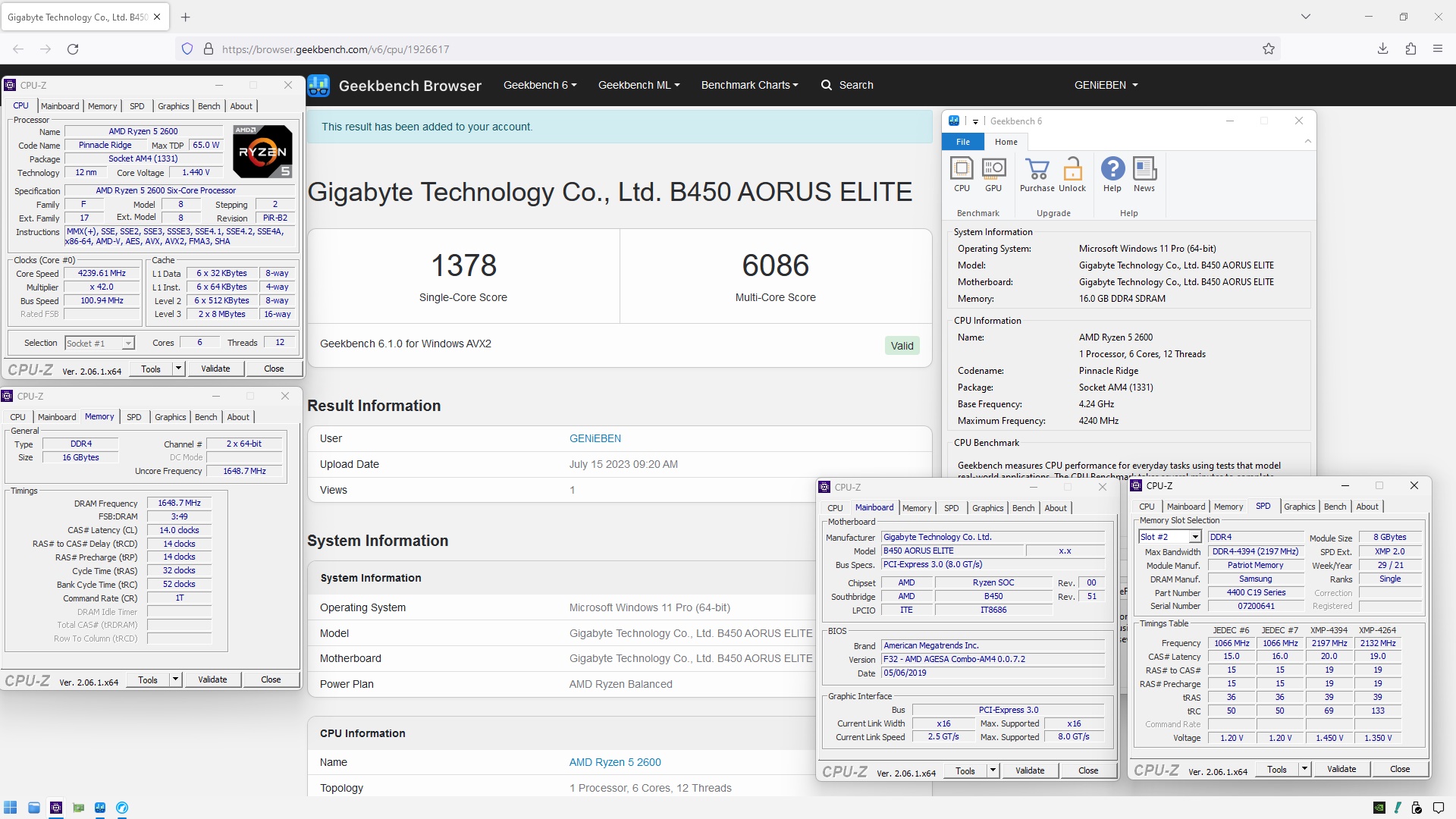This screenshot has height=819, width=1456.
Task: Select the Home tab in Geekbench 6
Action: tap(1006, 142)
